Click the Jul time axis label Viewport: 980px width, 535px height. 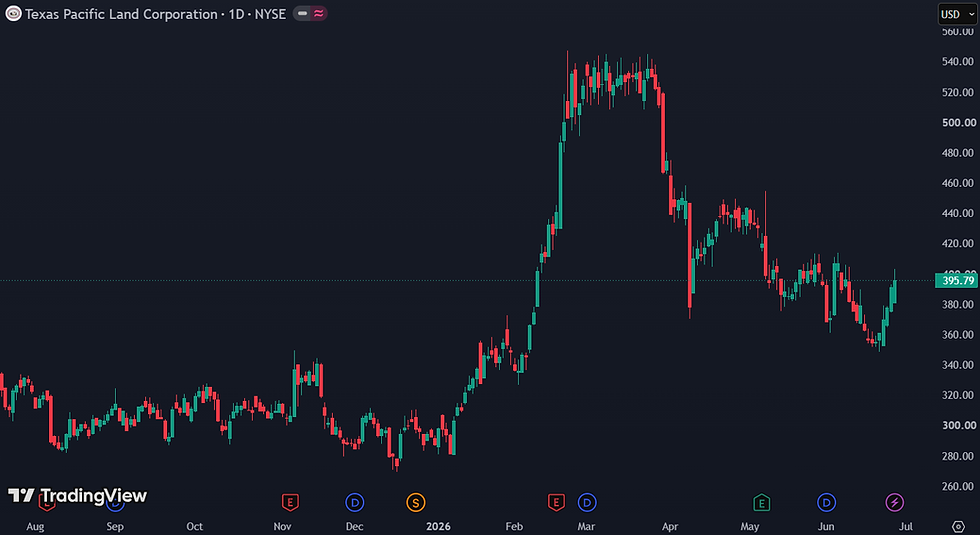coord(906,527)
